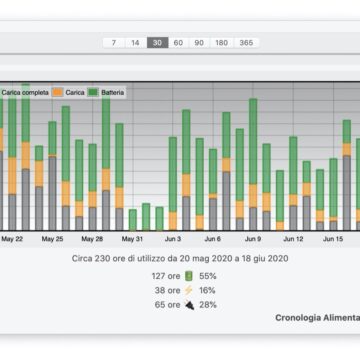
Task: Click the May 25 axis label
Action: click(52, 239)
